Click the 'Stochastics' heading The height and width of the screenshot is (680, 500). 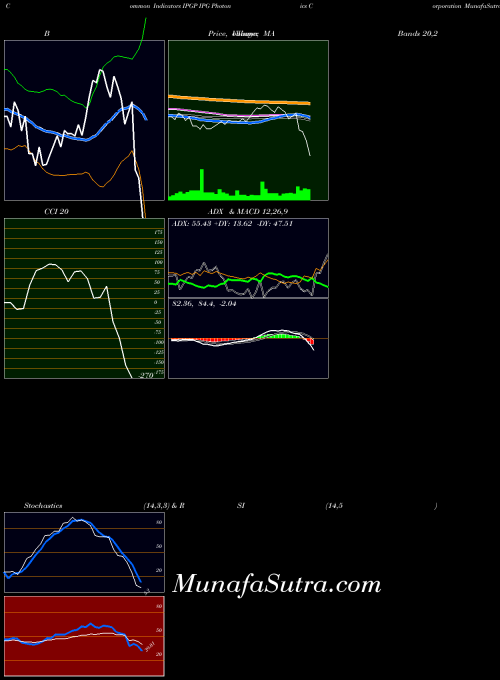(x=43, y=506)
